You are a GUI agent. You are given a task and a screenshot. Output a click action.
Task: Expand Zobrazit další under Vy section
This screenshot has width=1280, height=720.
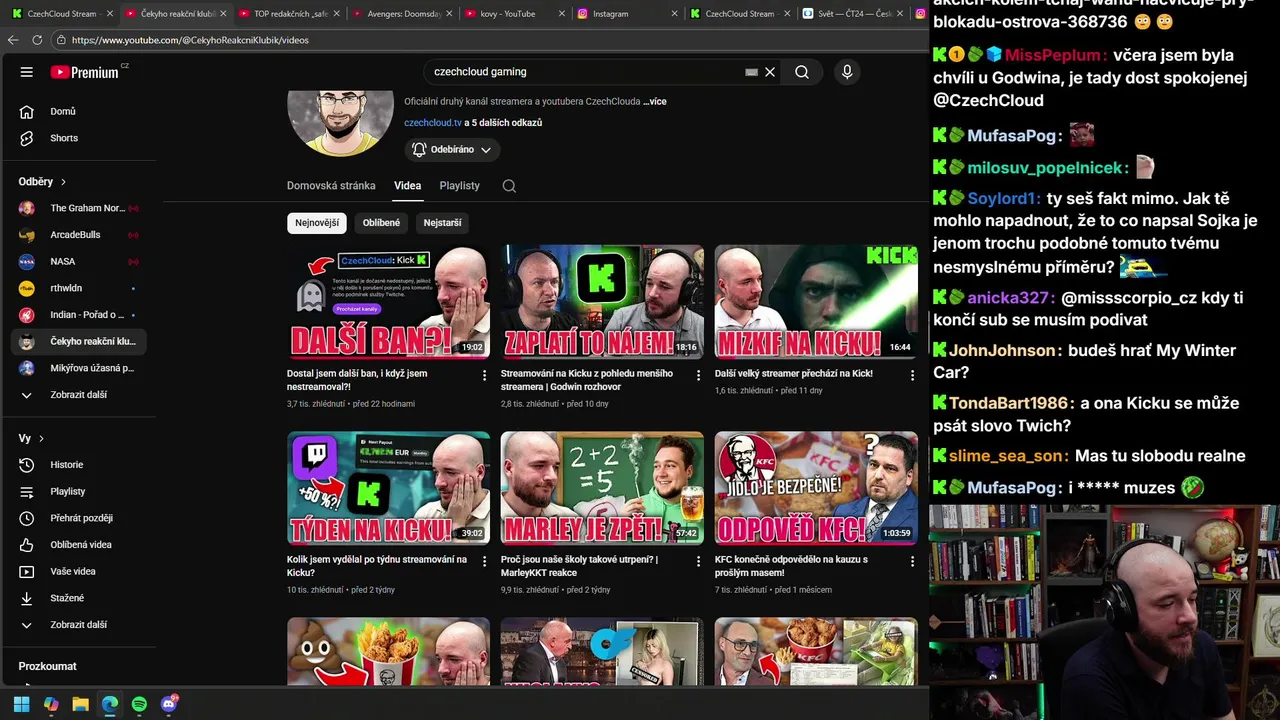pos(79,625)
